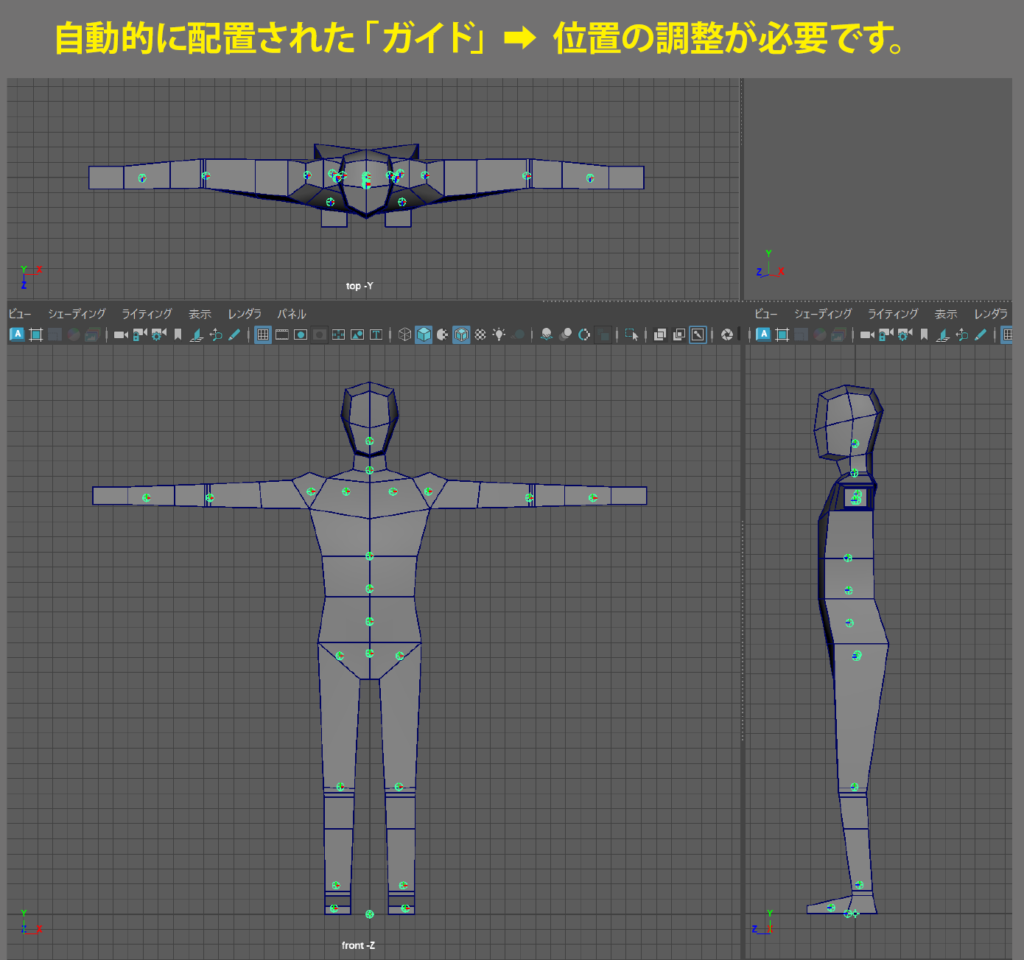Toggle grid display in front view toolbar
This screenshot has width=1024, height=960.
coord(263,334)
